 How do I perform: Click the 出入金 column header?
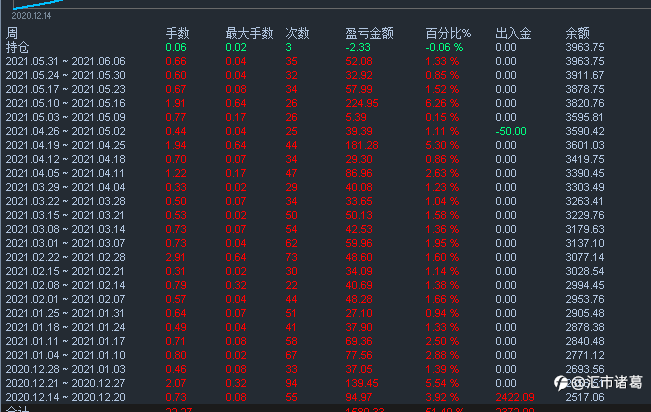coord(513,34)
